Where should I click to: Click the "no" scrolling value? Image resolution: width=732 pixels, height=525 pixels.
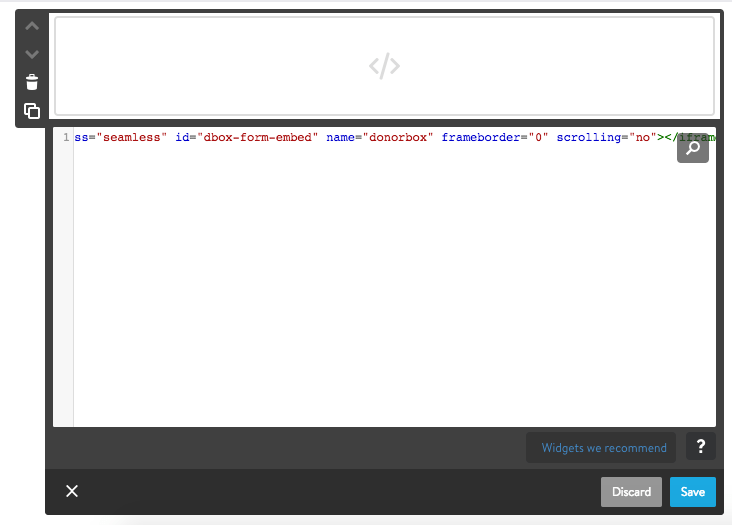point(640,137)
